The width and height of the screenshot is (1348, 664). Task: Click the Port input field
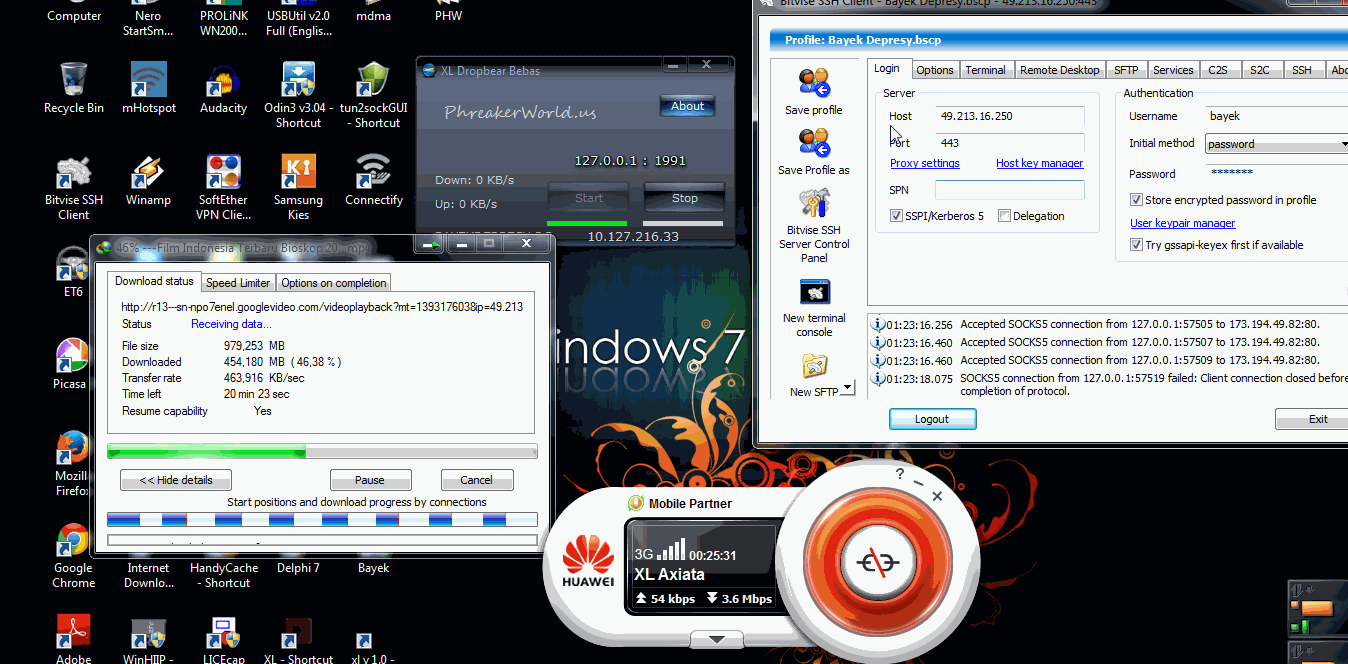pyautogui.click(x=1010, y=143)
